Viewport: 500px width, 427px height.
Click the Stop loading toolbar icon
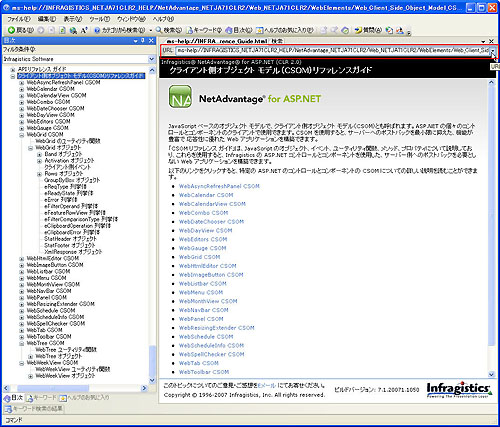tap(51, 30)
